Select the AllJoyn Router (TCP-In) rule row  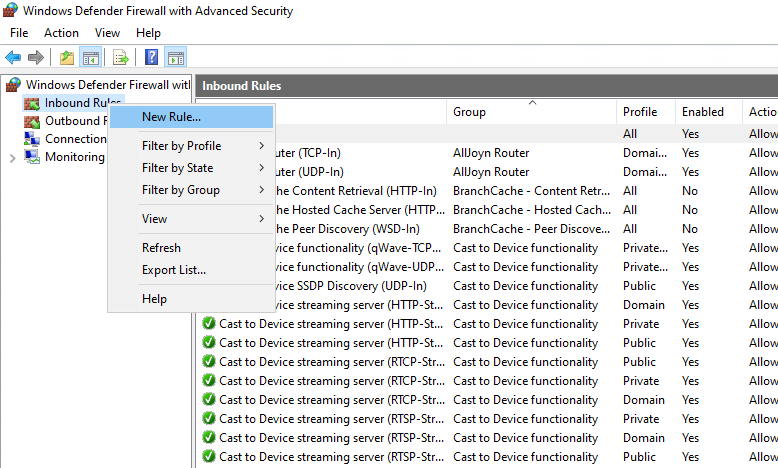pos(486,153)
